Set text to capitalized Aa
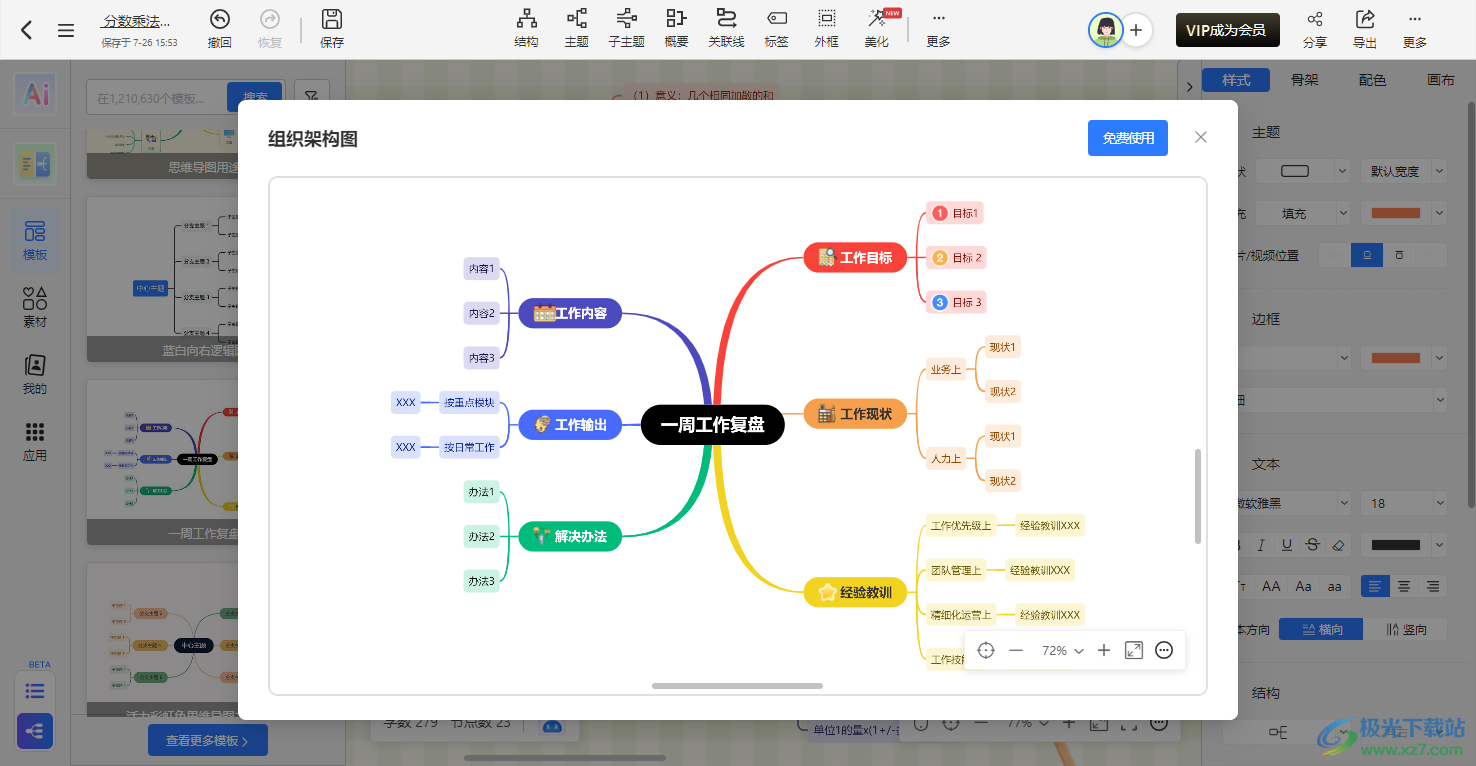 coord(1303,587)
